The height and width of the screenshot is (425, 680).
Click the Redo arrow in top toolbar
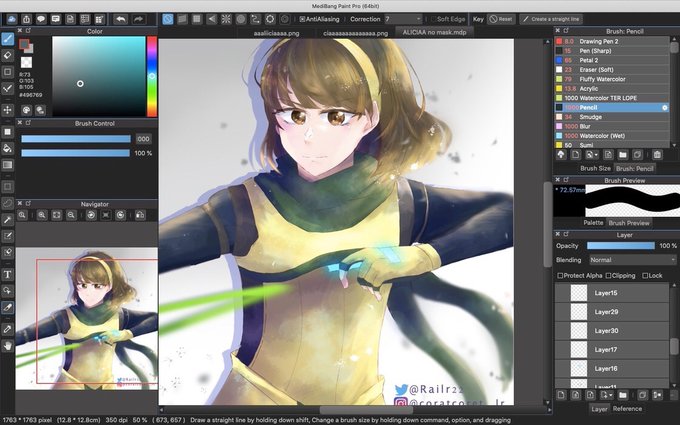pos(138,19)
